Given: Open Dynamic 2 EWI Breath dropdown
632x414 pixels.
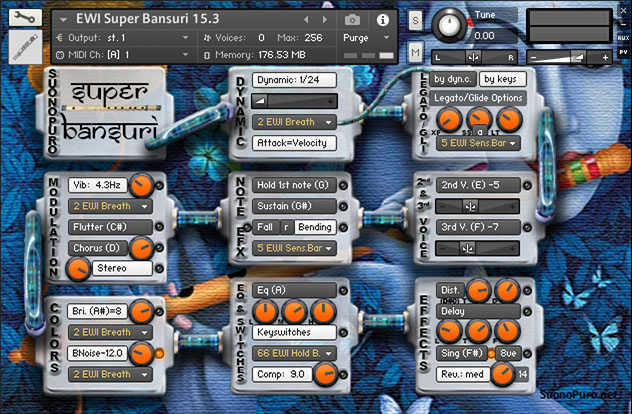Looking at the screenshot, I should point(294,122).
